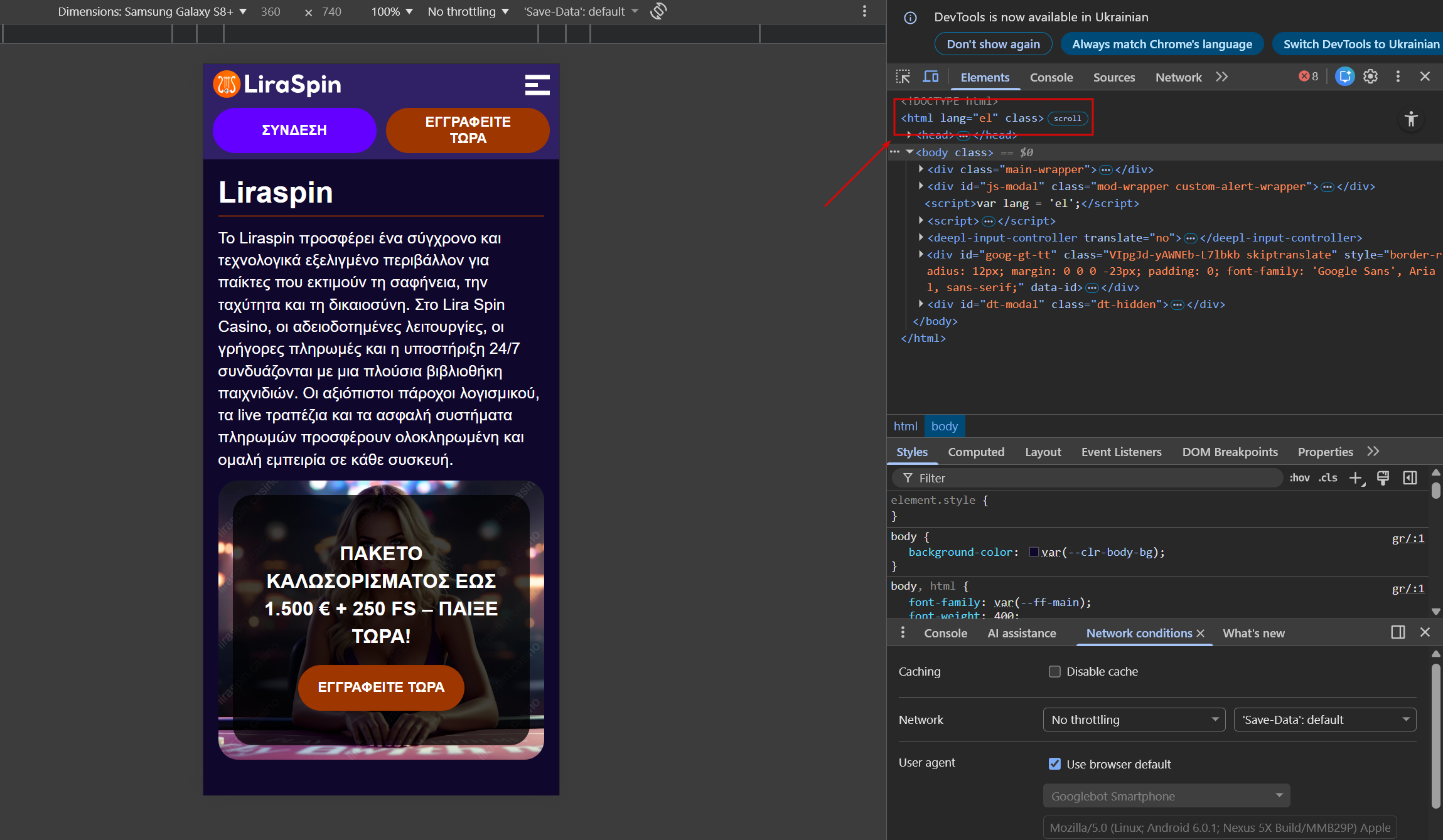This screenshot has height=840, width=1443.
Task: Click the new style rule plus icon
Action: pos(1356,478)
